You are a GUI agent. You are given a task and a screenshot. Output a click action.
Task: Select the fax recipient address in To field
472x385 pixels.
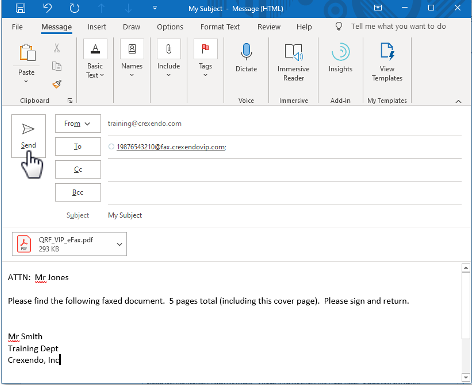click(171, 147)
